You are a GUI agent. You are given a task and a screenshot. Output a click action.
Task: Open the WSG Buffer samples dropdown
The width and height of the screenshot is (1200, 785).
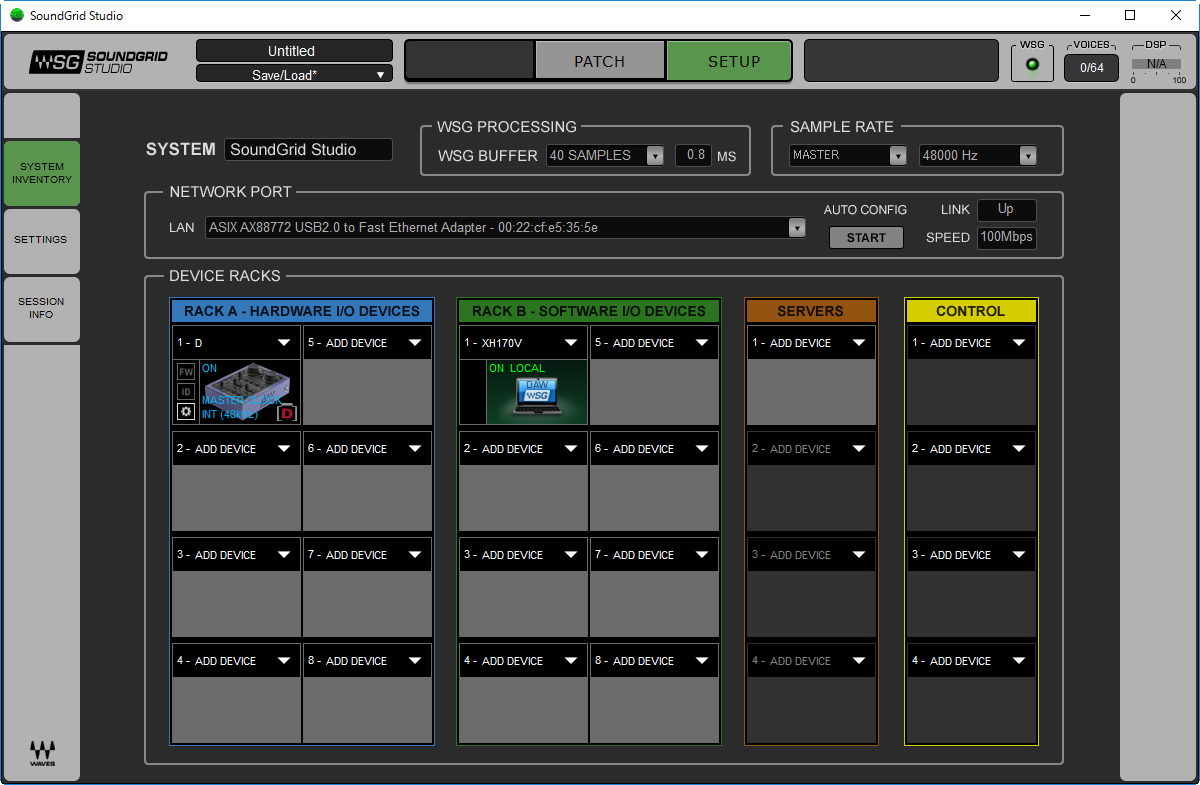(x=605, y=155)
